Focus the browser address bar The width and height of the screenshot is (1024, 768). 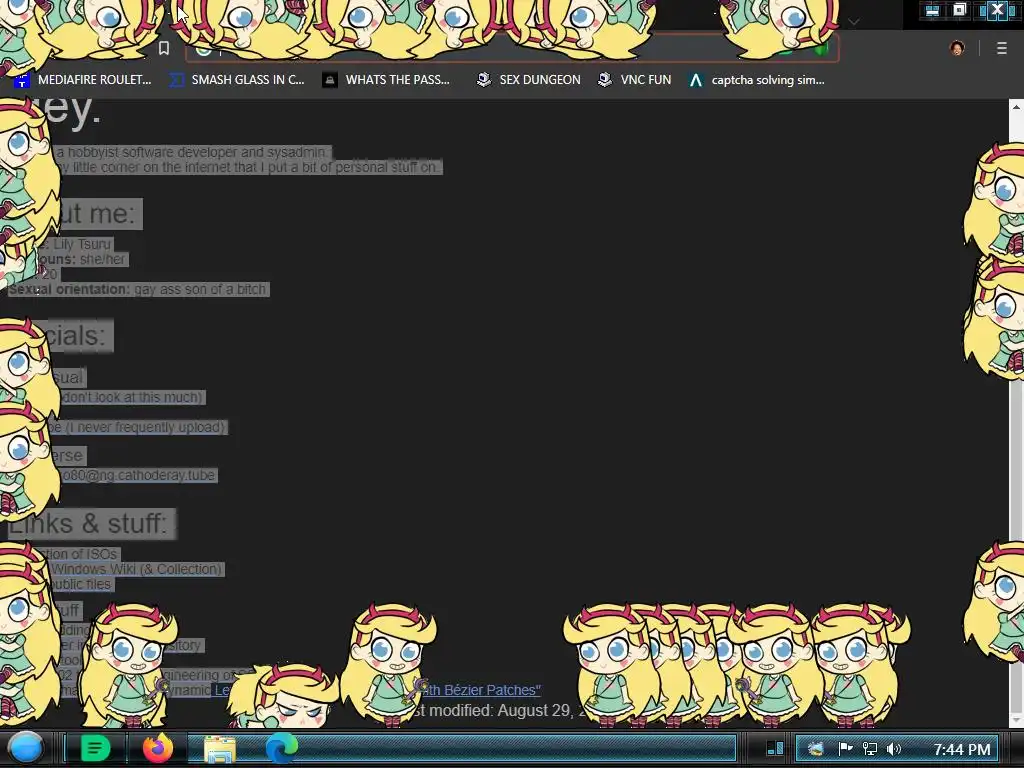(x=513, y=49)
